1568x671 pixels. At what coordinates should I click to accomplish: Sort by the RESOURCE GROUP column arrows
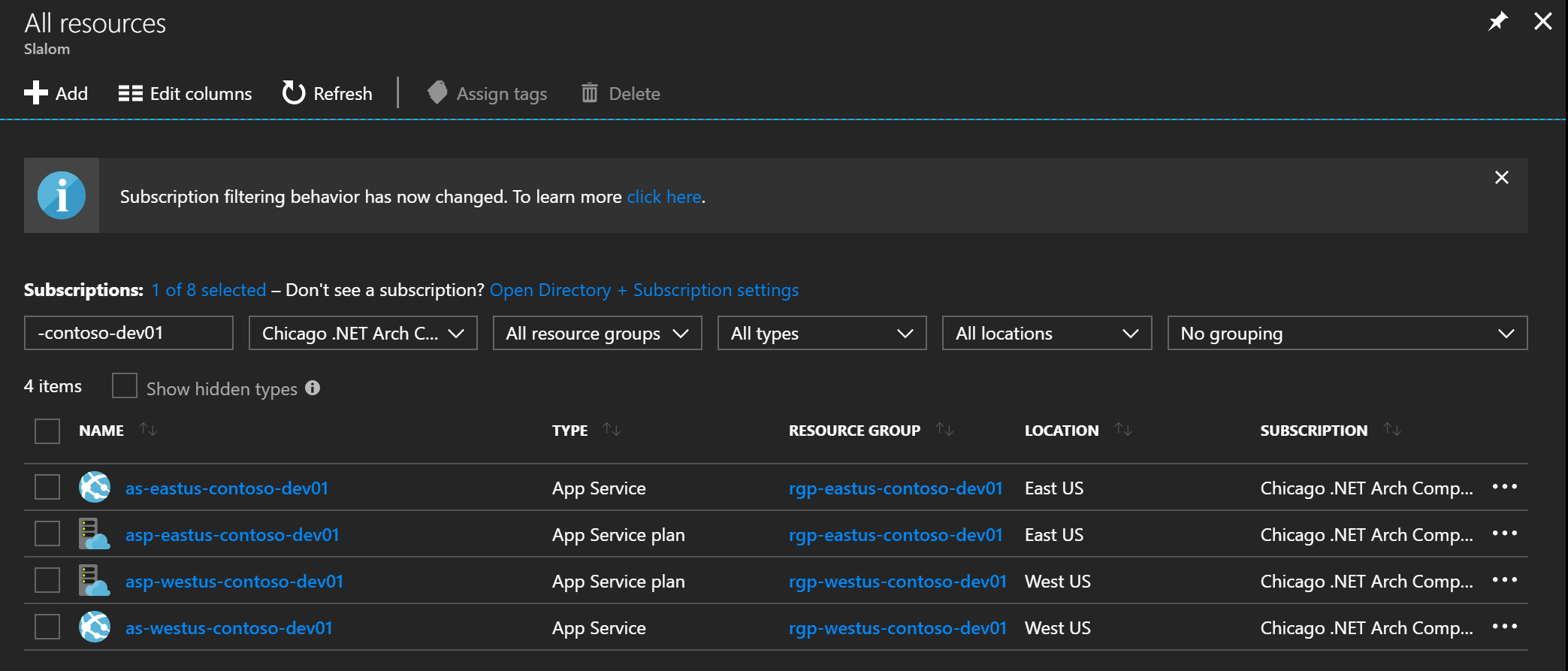pos(944,430)
